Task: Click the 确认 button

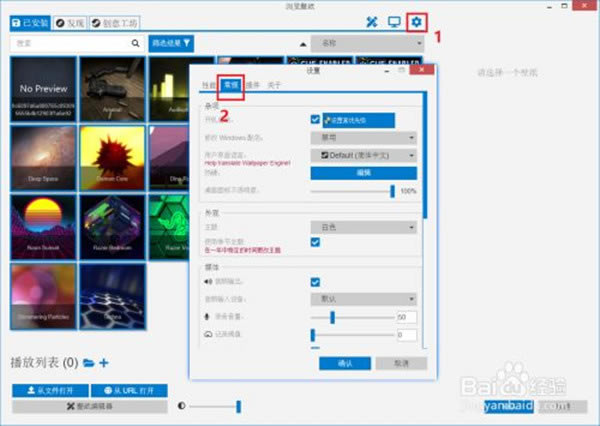Action: pyautogui.click(x=345, y=364)
